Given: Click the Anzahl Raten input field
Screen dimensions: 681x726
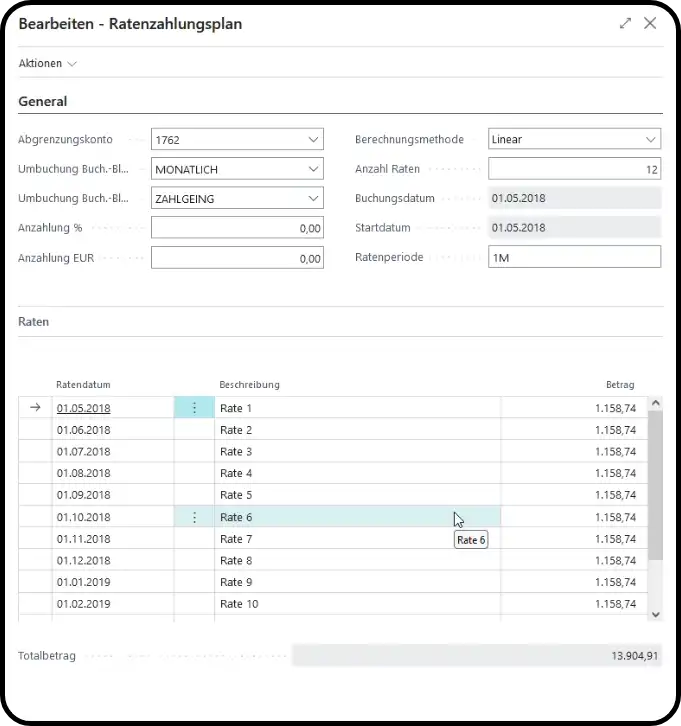Looking at the screenshot, I should 574,170.
